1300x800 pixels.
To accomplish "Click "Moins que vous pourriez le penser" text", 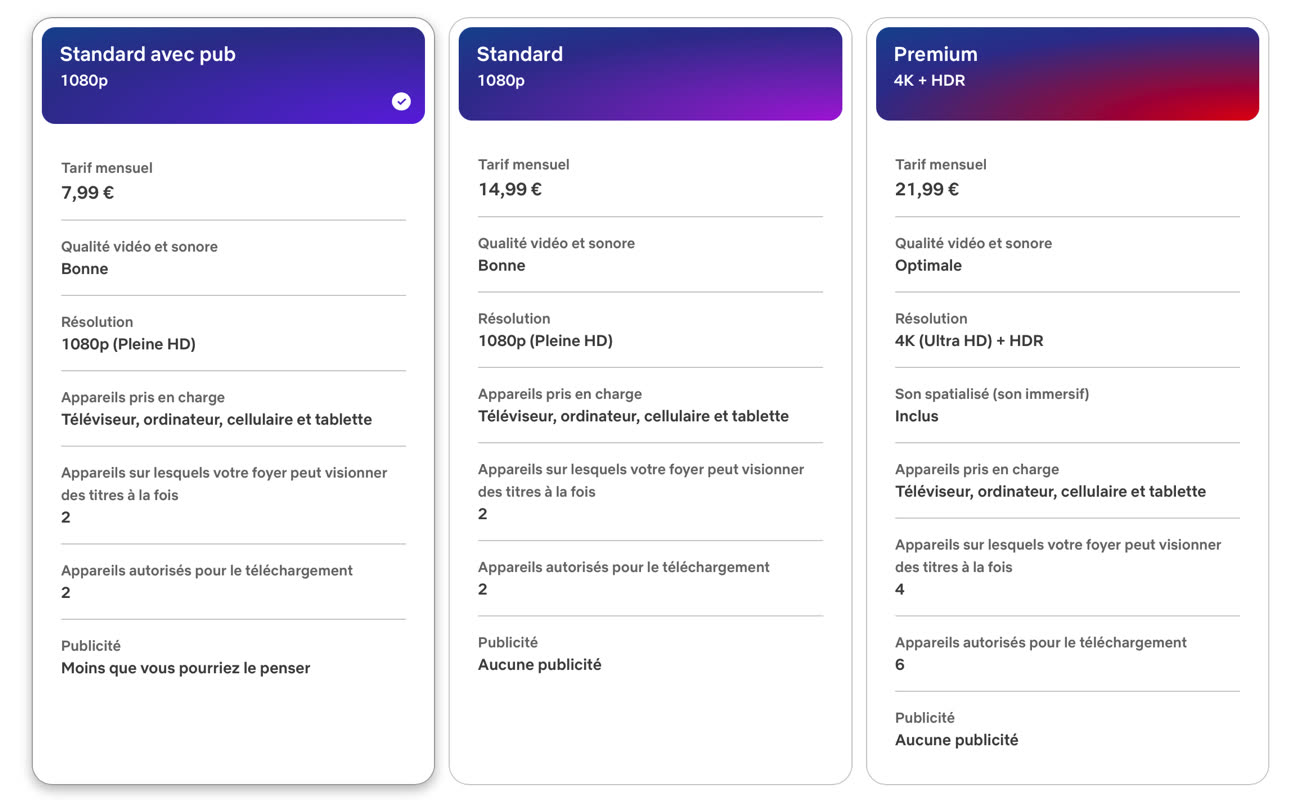I will (x=186, y=668).
